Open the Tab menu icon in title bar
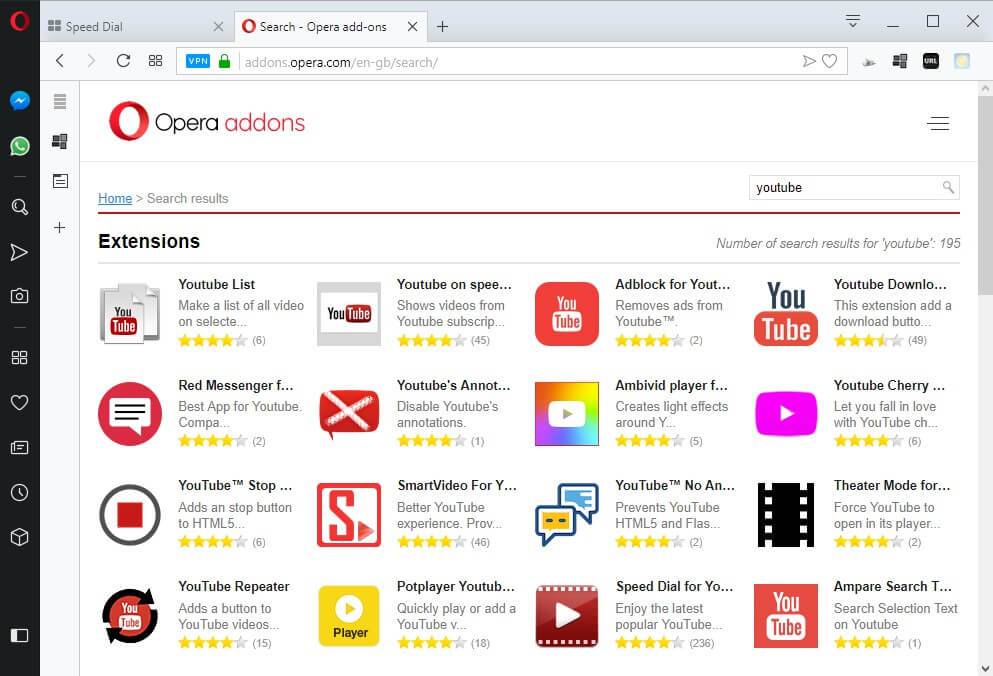Screen dimensions: 993x676 (853, 21)
